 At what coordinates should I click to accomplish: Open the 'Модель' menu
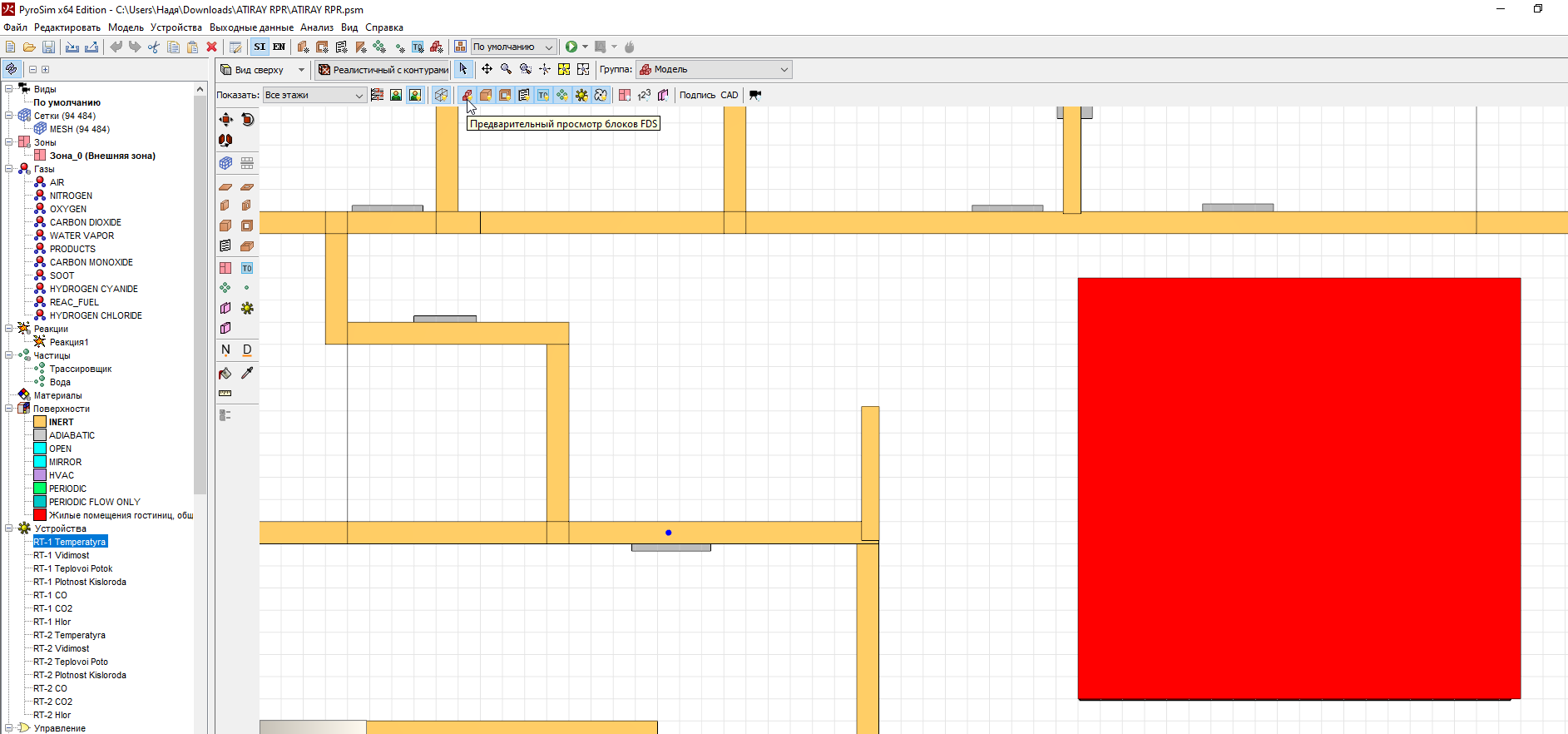[126, 27]
